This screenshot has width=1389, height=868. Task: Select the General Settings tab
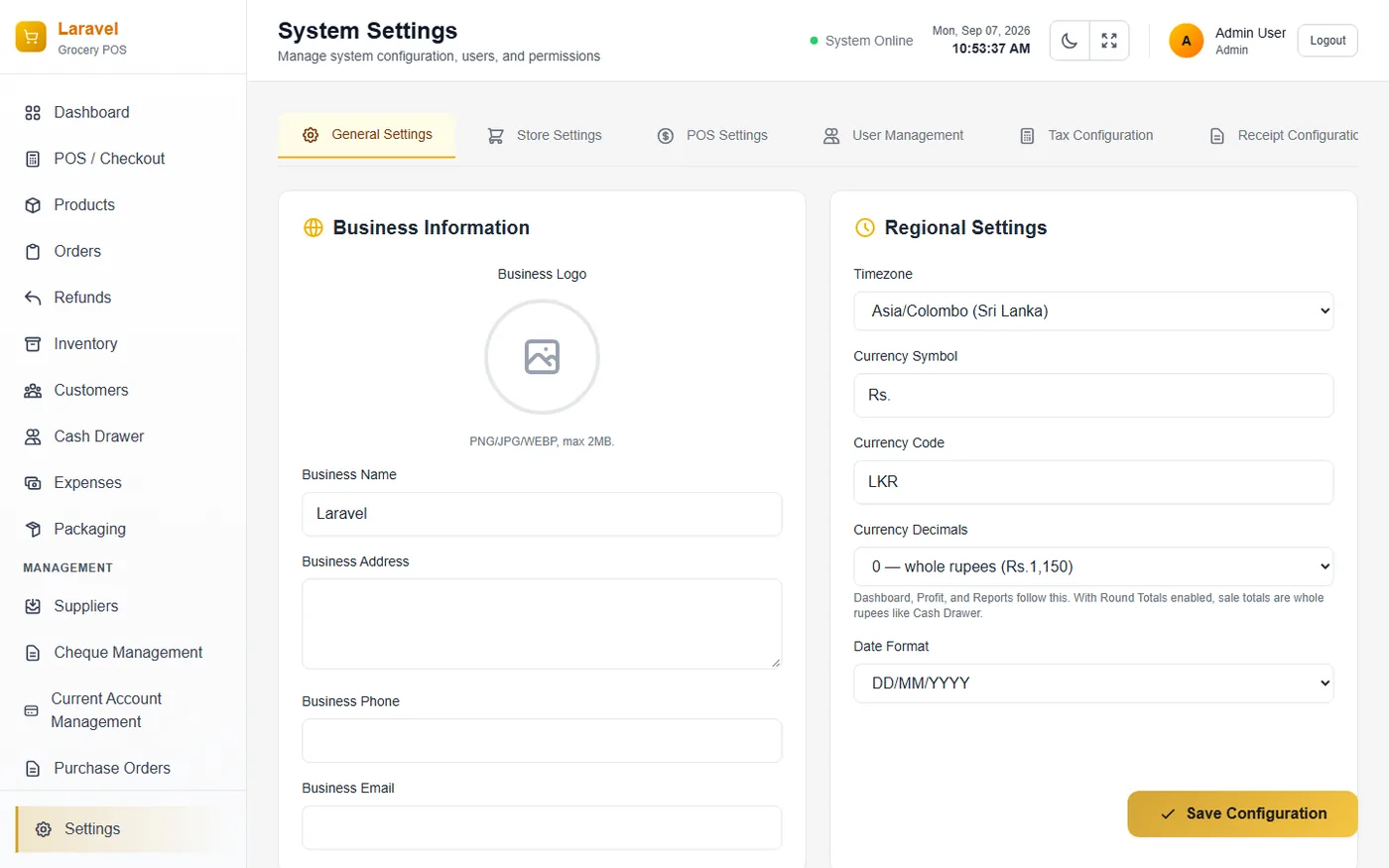pos(367,135)
